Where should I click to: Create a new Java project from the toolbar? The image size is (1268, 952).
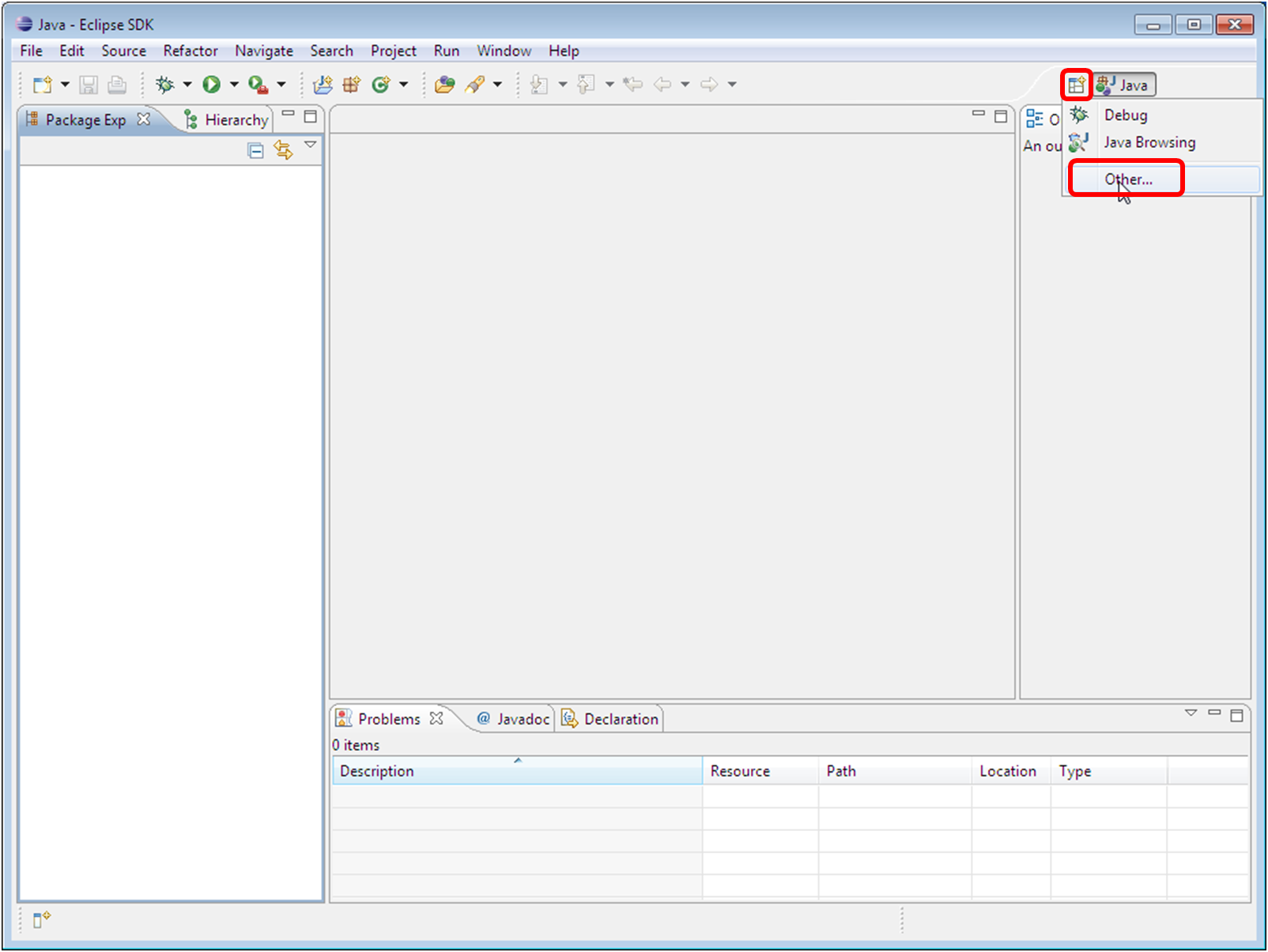click(x=323, y=85)
